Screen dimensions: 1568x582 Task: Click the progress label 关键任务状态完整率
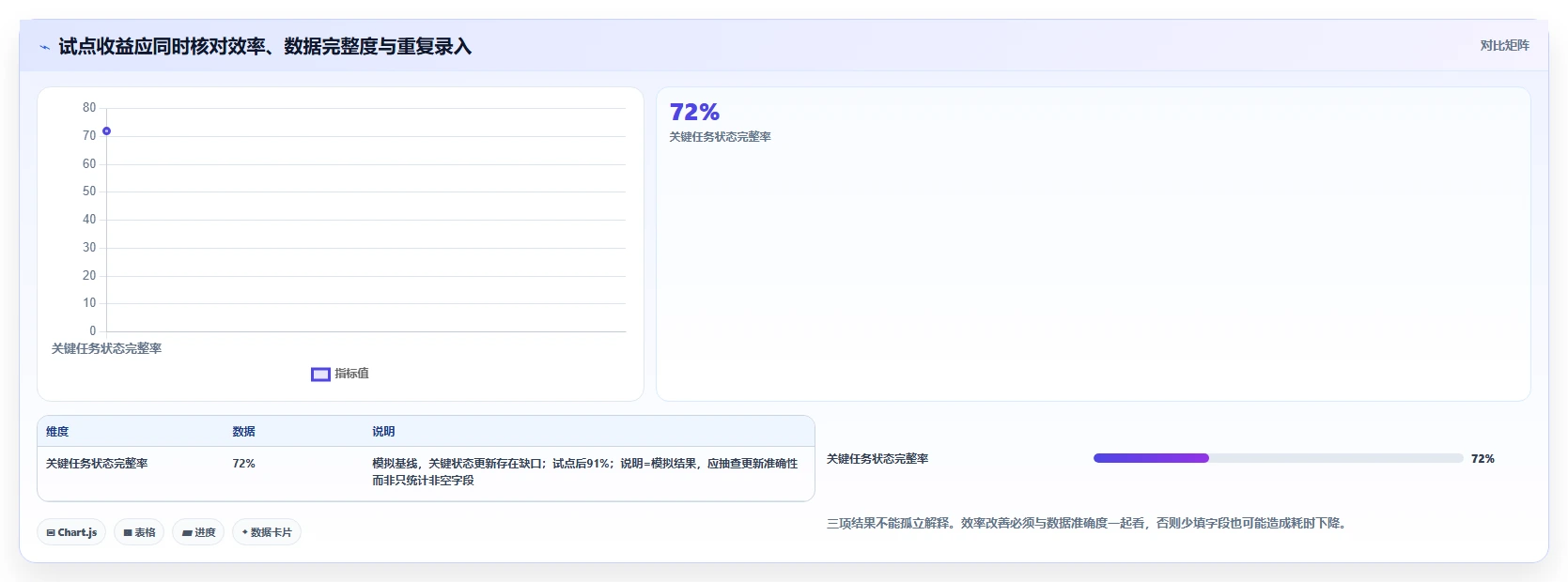tap(877, 459)
